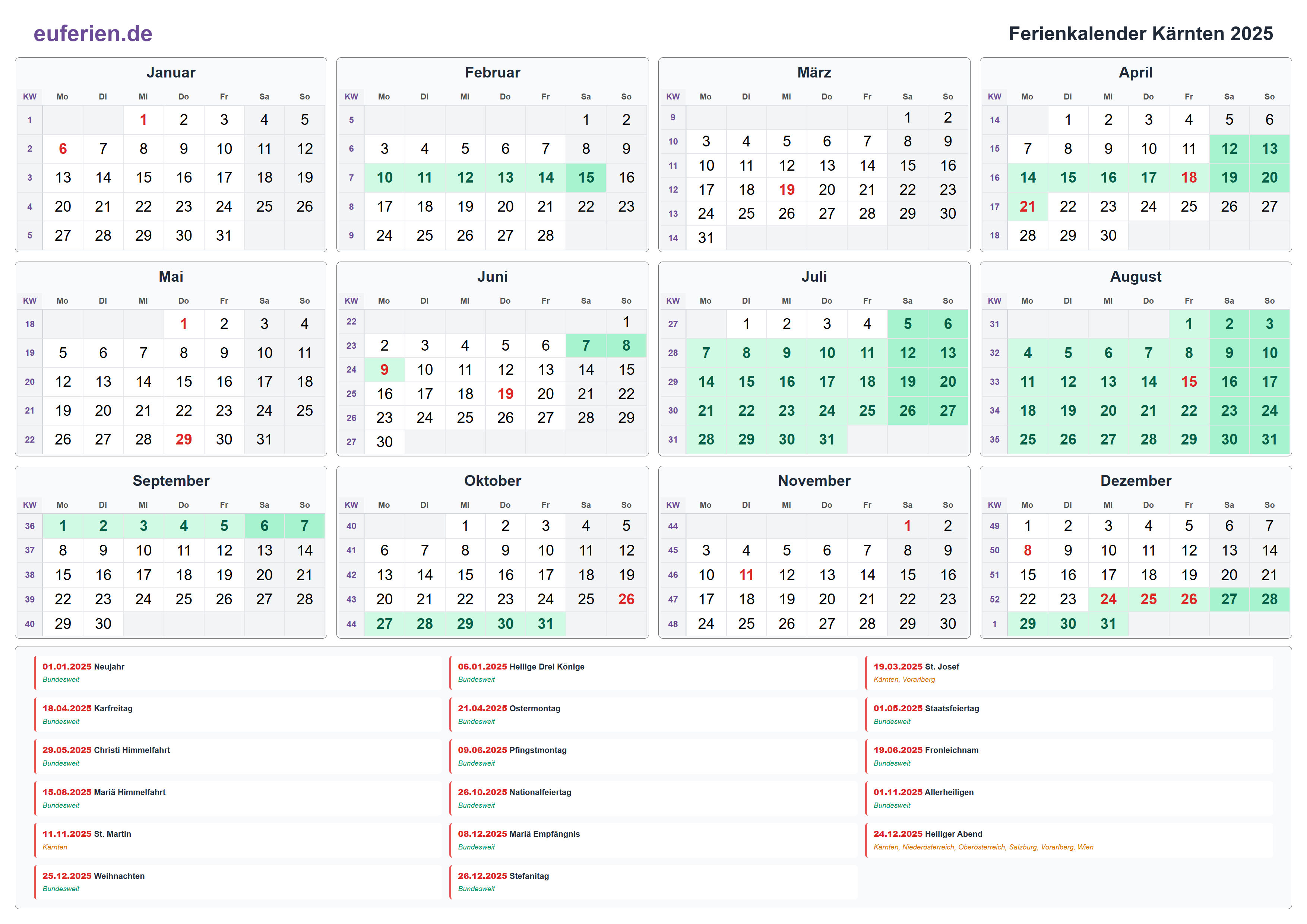Select the April month heading
Viewport: 1307px width, 924px height.
tap(1136, 72)
